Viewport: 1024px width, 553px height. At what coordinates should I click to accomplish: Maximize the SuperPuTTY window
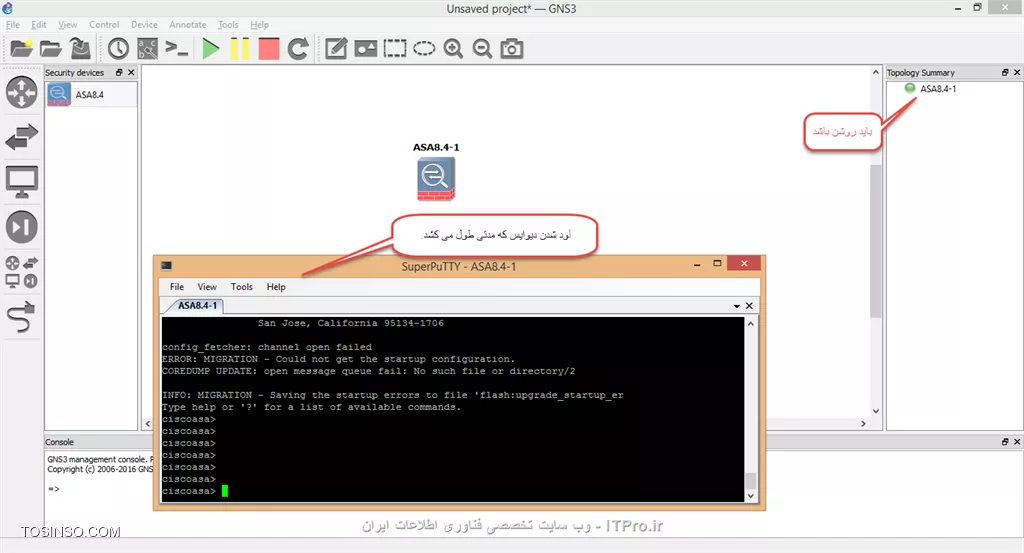717,264
